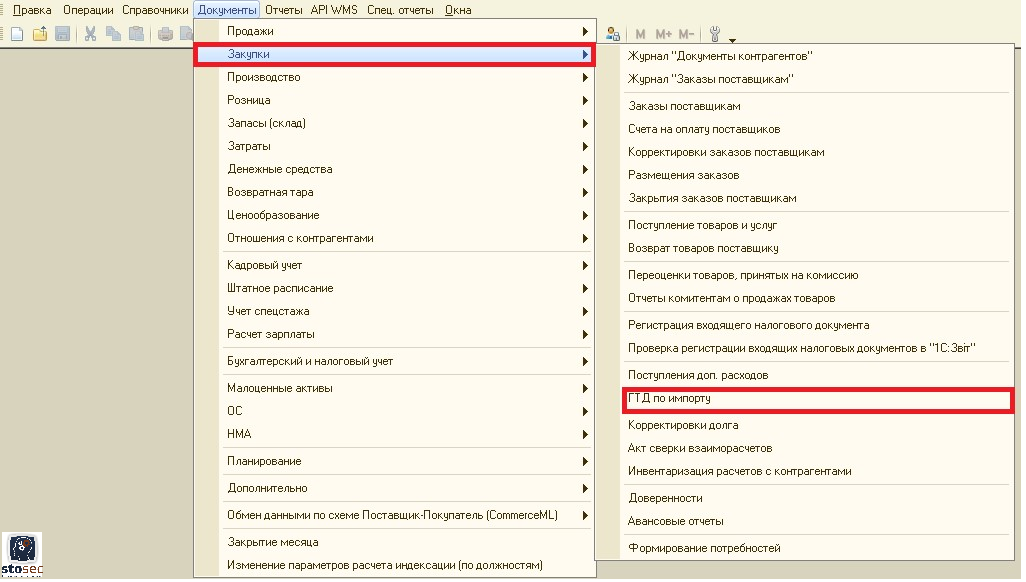Click the paste clipboard icon
The height and width of the screenshot is (582, 1026).
(x=136, y=34)
